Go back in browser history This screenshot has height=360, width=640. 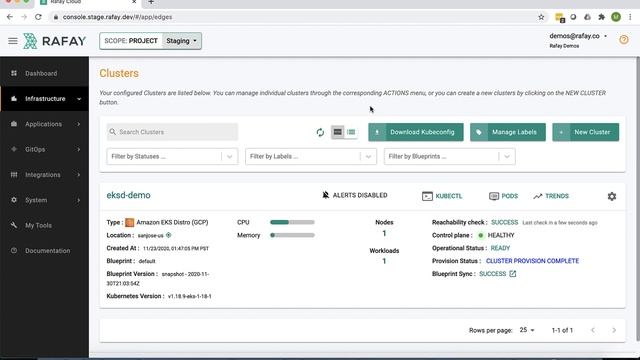pyautogui.click(x=10, y=17)
